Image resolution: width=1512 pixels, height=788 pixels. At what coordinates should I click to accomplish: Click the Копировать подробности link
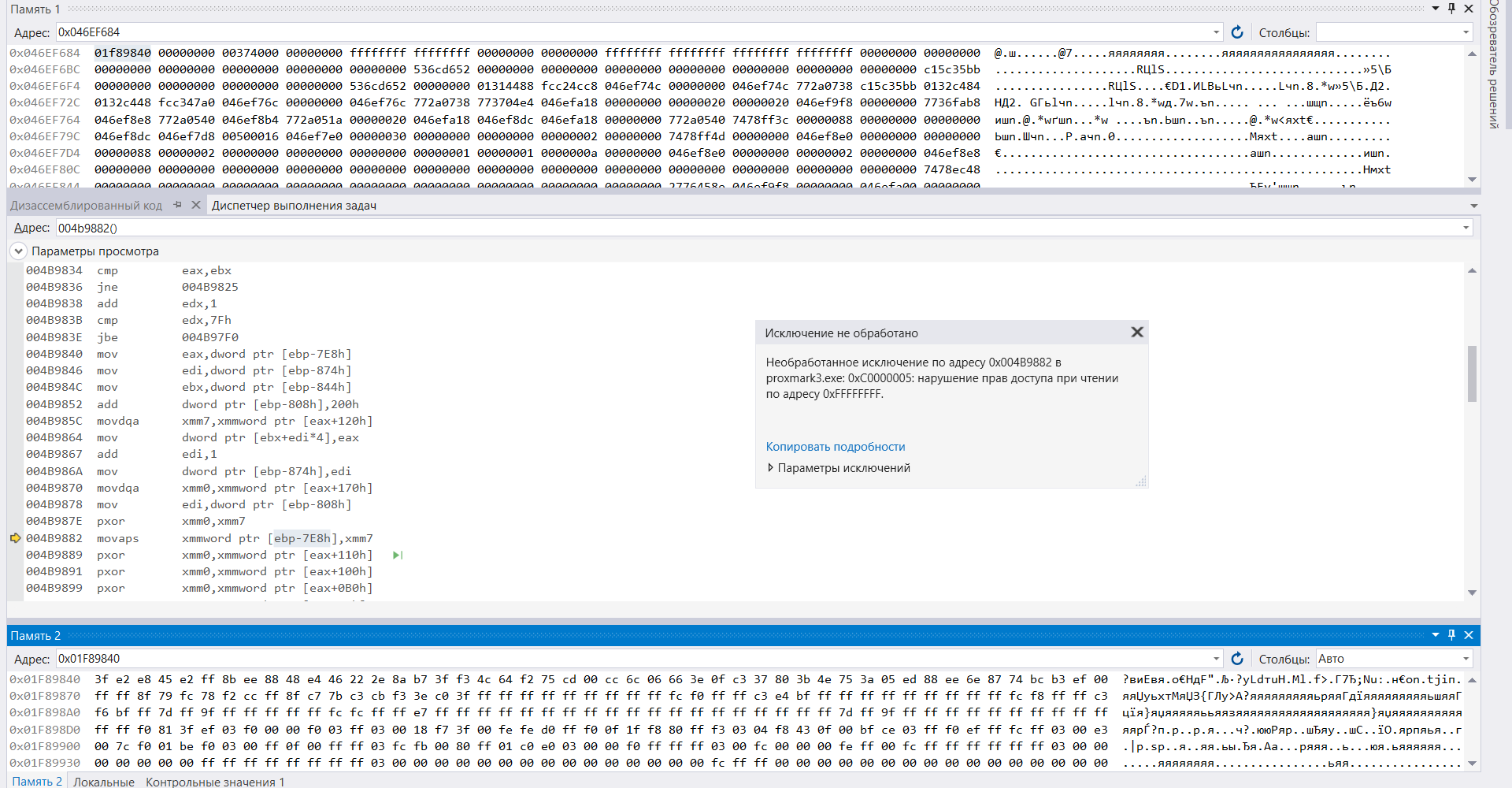835,446
